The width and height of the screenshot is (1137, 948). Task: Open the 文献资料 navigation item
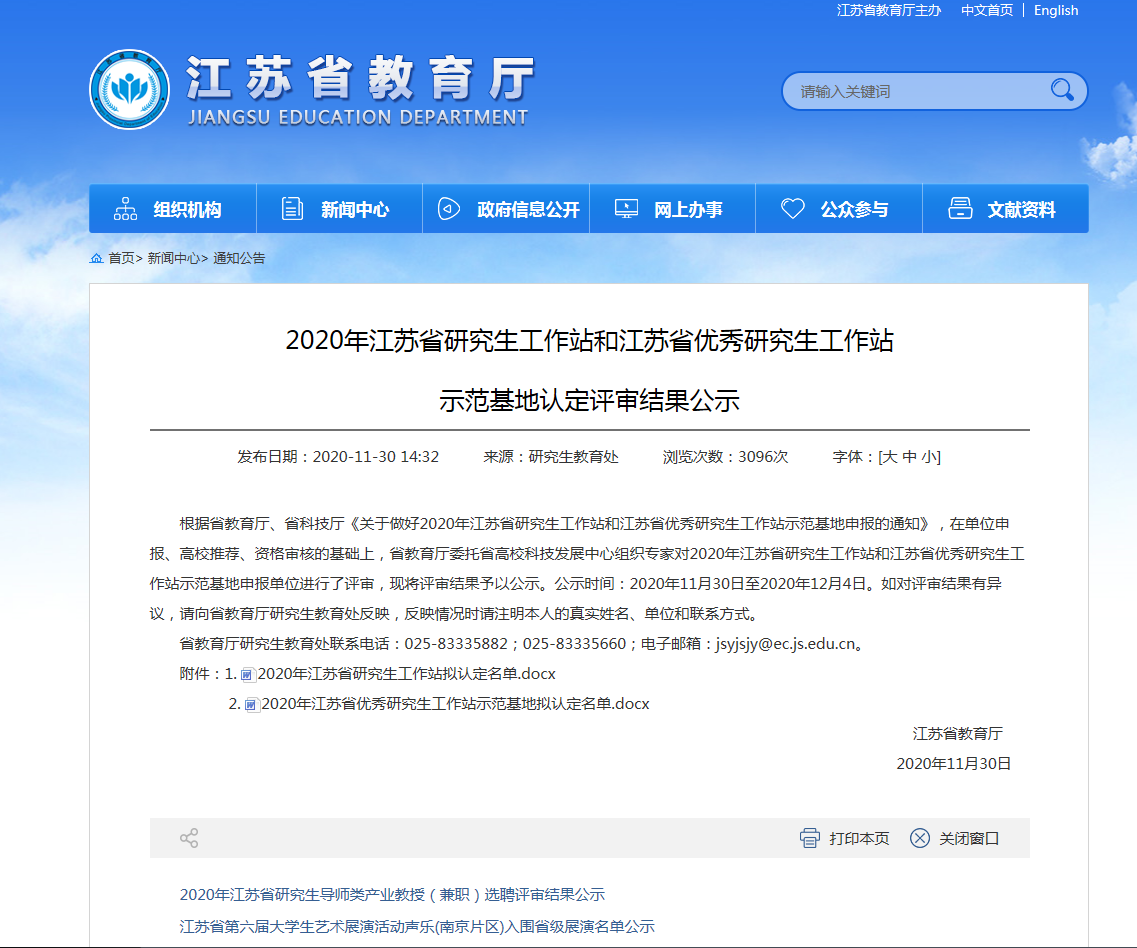(1005, 209)
